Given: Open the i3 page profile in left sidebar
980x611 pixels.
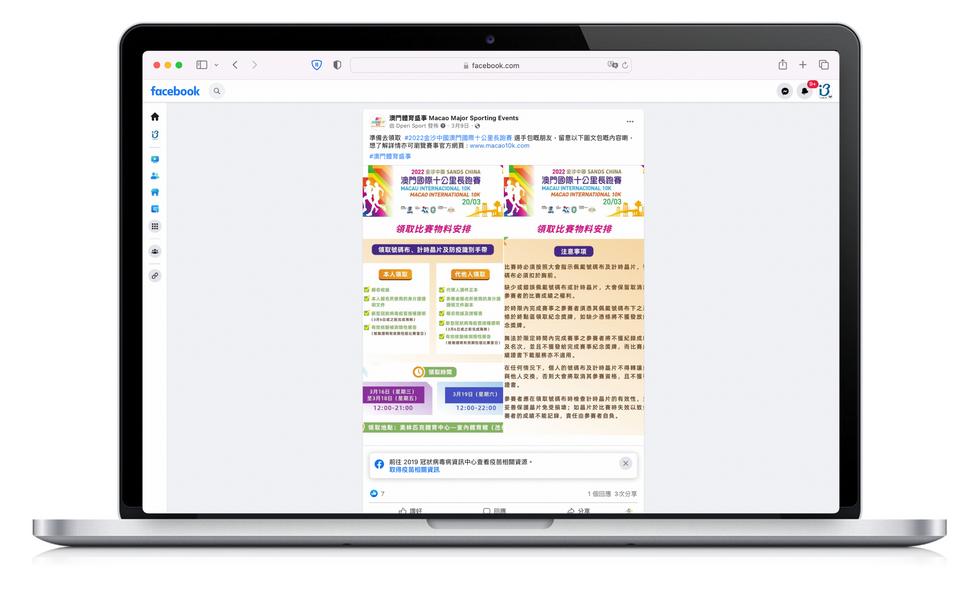Looking at the screenshot, I should pyautogui.click(x=155, y=135).
